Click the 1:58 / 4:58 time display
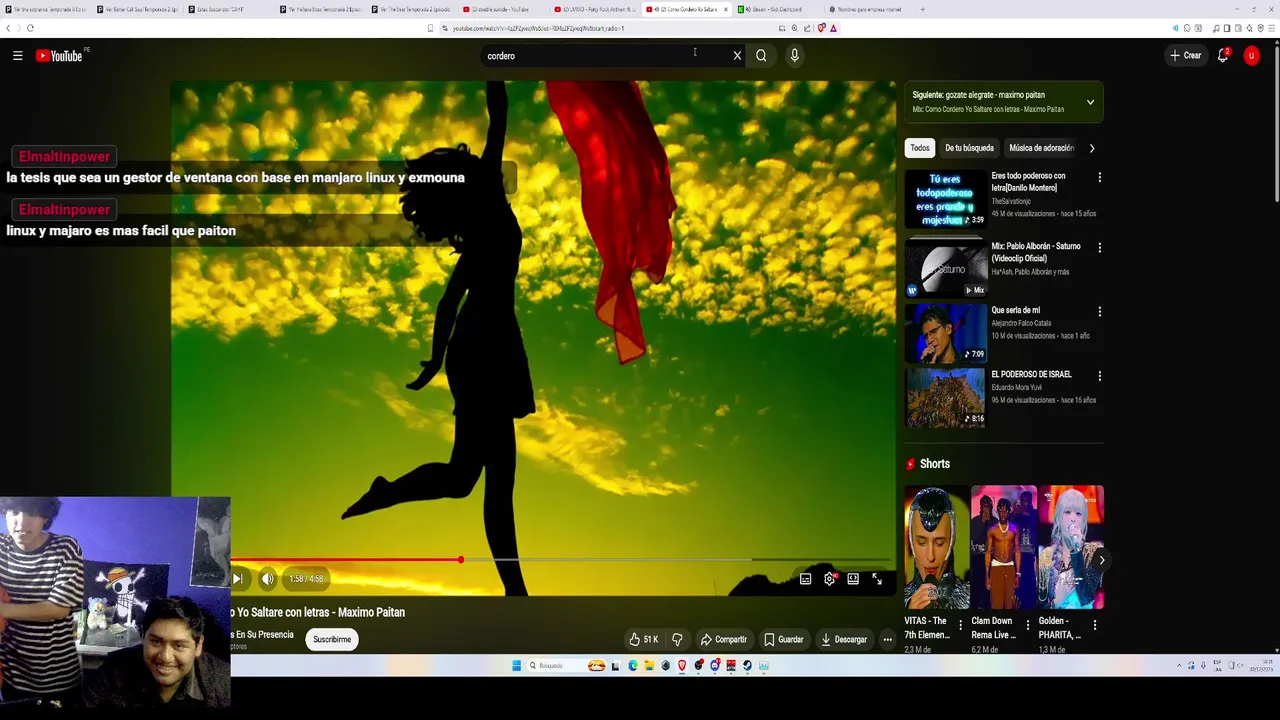The height and width of the screenshot is (720, 1280). (306, 579)
